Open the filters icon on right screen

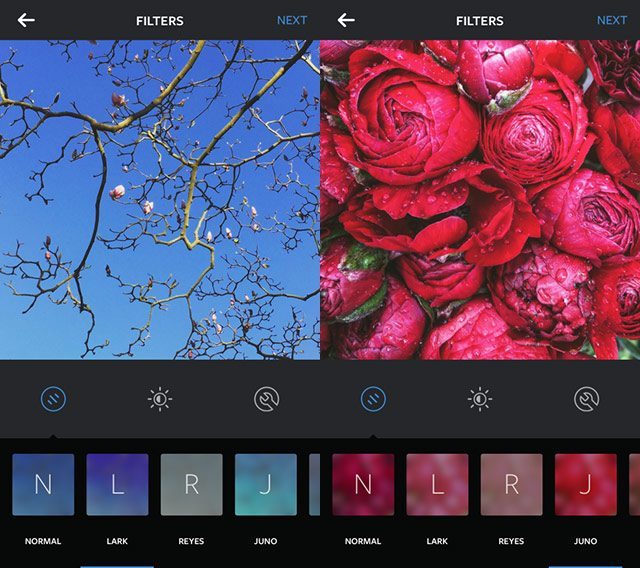coord(373,399)
